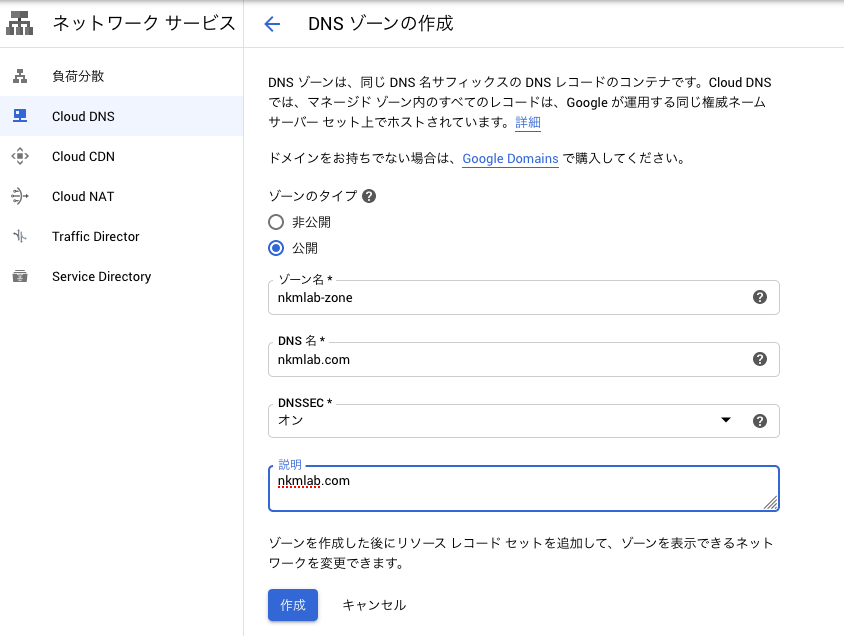The image size is (844, 636).
Task: Follow the 詳細 details link
Action: point(528,123)
